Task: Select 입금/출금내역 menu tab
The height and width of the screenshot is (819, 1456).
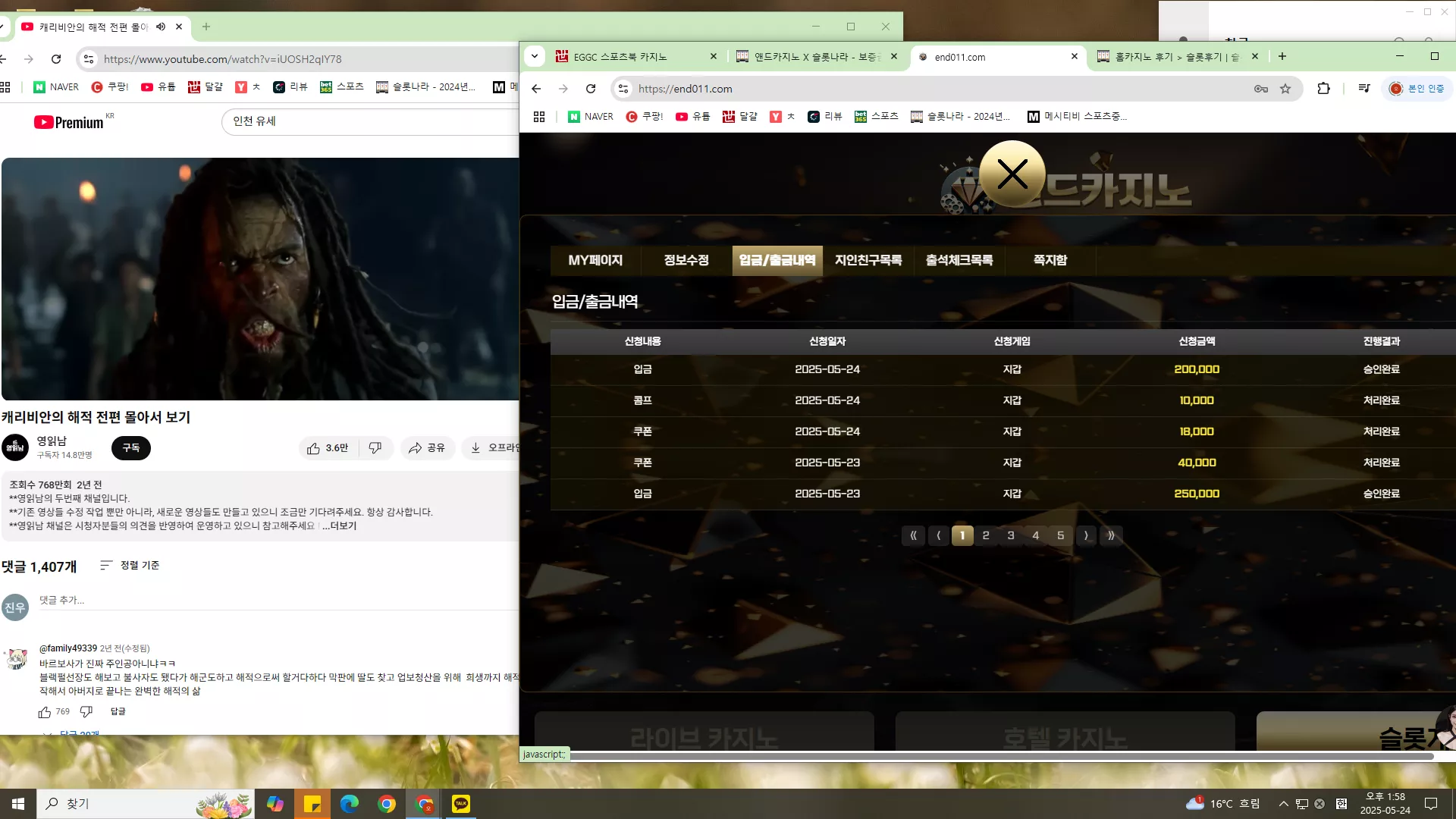Action: point(777,260)
